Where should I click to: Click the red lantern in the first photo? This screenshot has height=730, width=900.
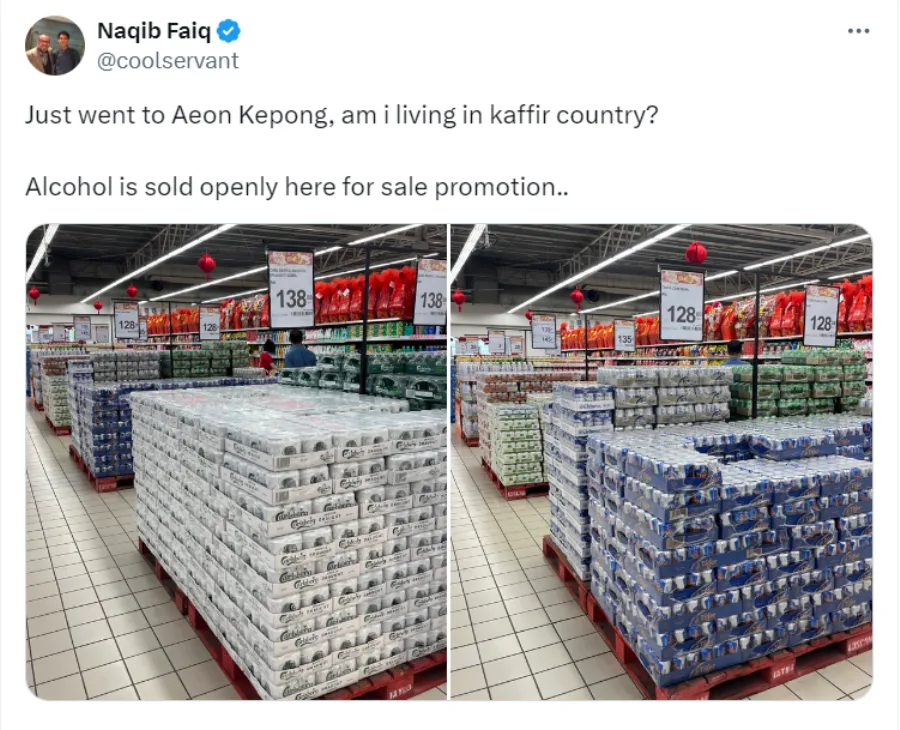coord(206,264)
